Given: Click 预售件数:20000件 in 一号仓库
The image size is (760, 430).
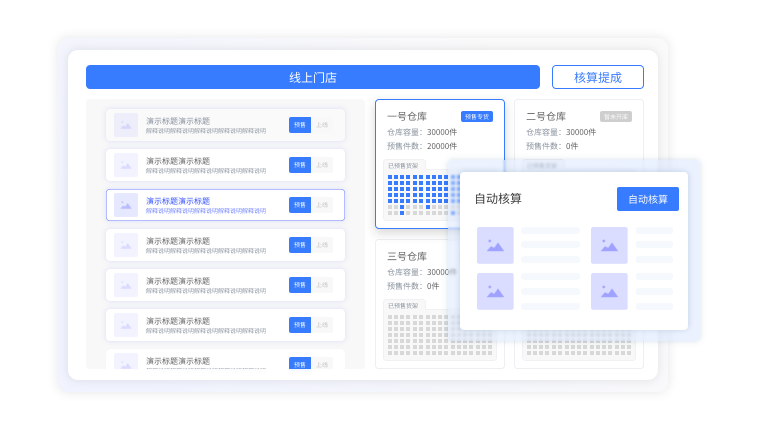Looking at the screenshot, I should click(x=422, y=146).
